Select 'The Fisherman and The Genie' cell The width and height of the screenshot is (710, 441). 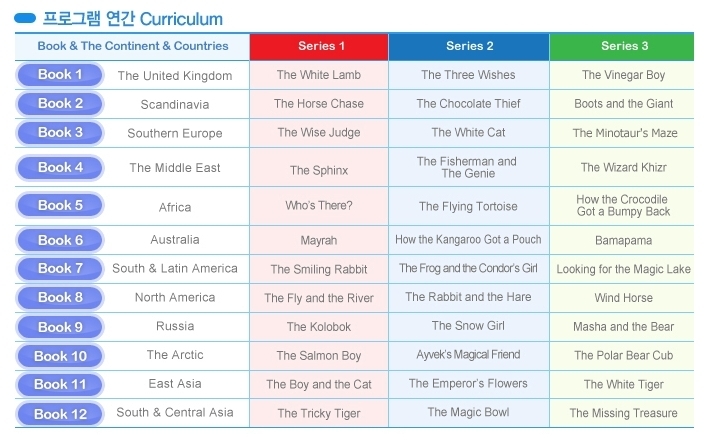coord(467,168)
